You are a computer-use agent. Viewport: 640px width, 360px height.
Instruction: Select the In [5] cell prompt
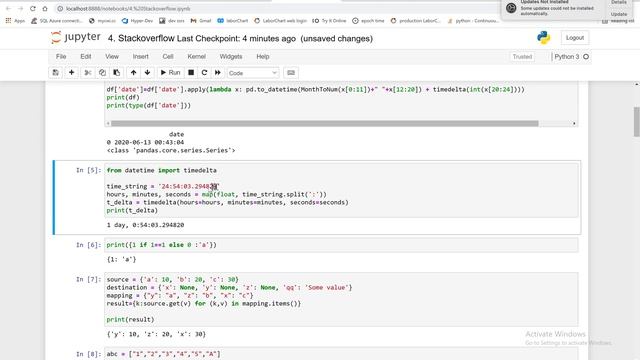click(x=88, y=170)
